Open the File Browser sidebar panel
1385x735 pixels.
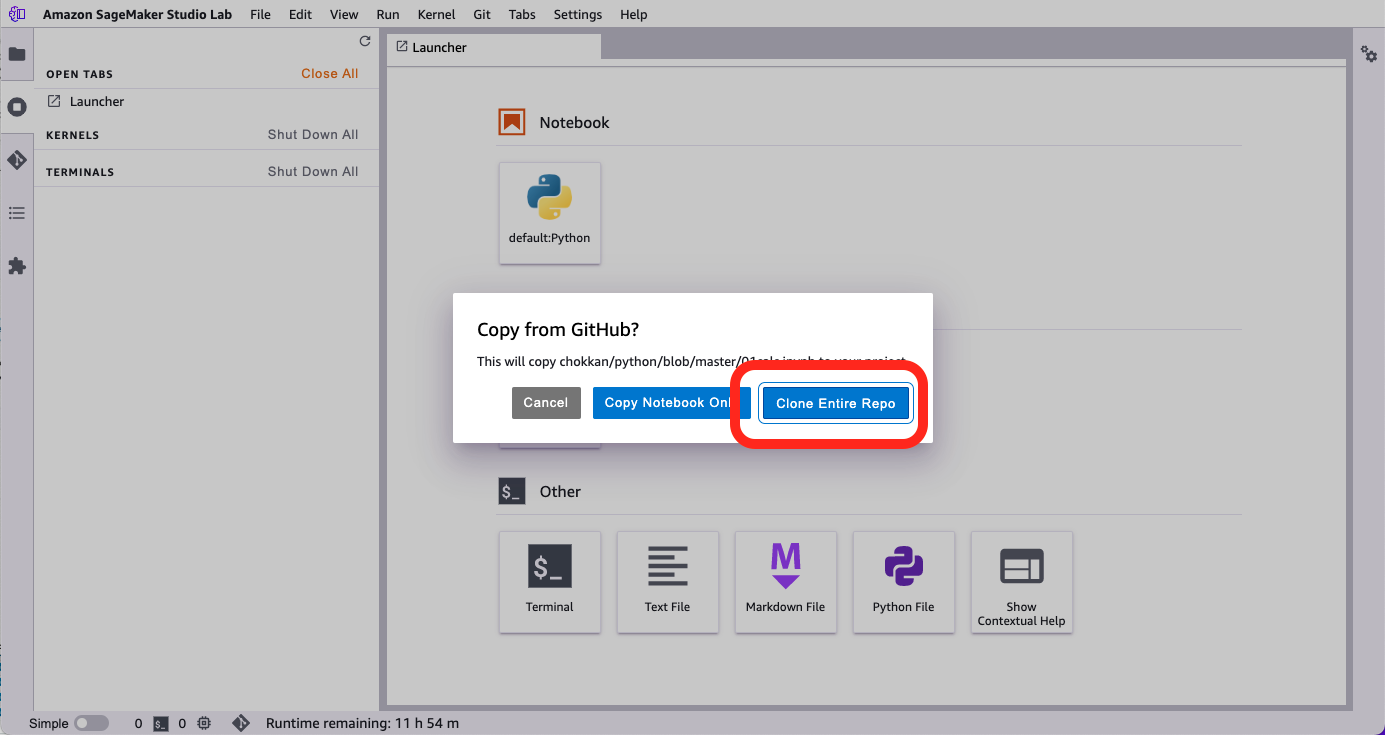coord(17,54)
